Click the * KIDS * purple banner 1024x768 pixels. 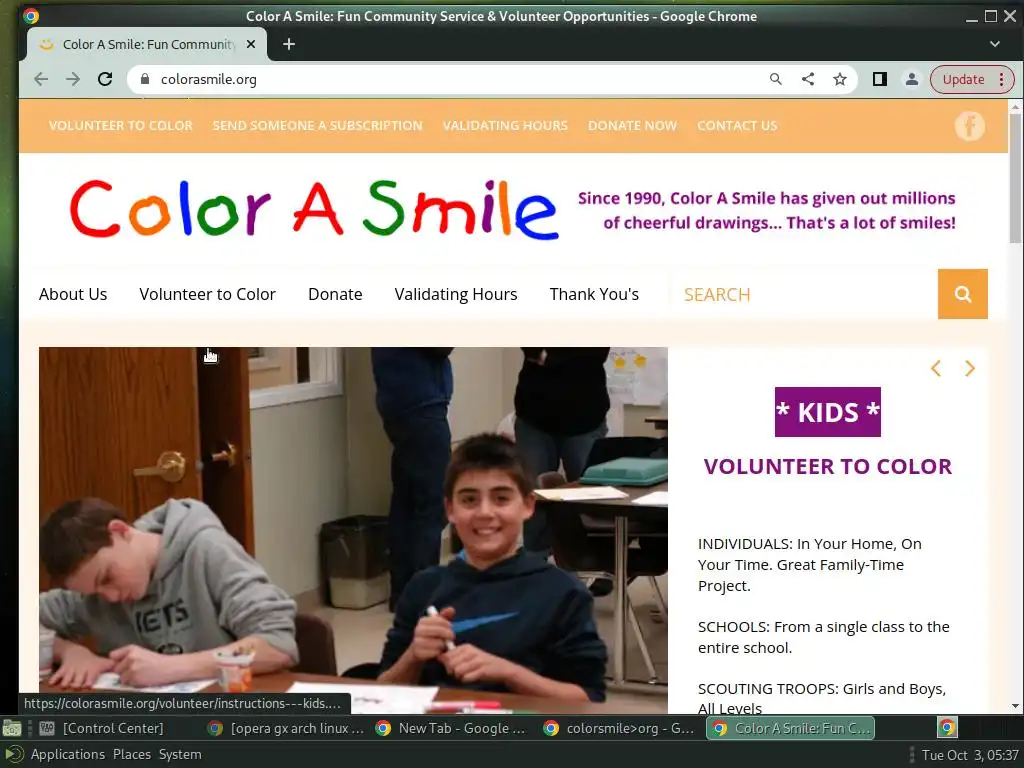(x=827, y=412)
